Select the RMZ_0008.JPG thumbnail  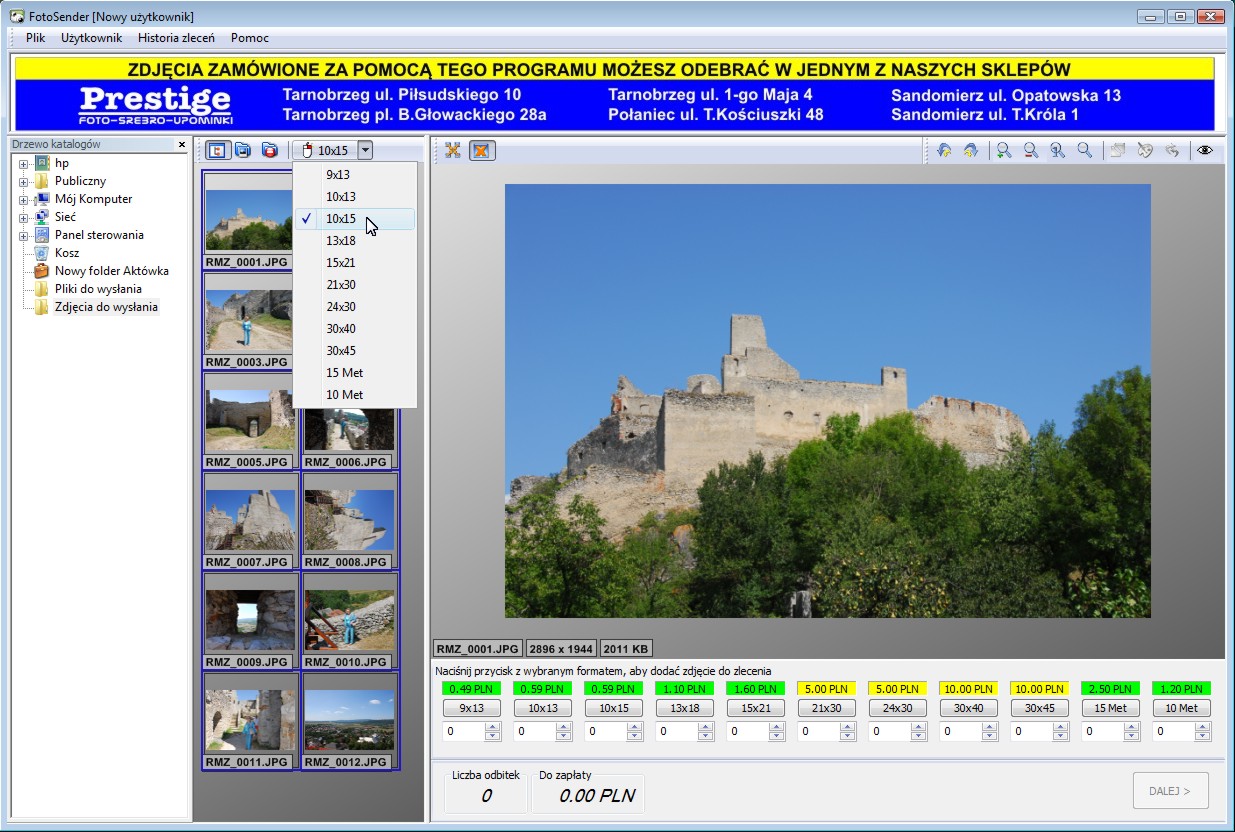(349, 521)
